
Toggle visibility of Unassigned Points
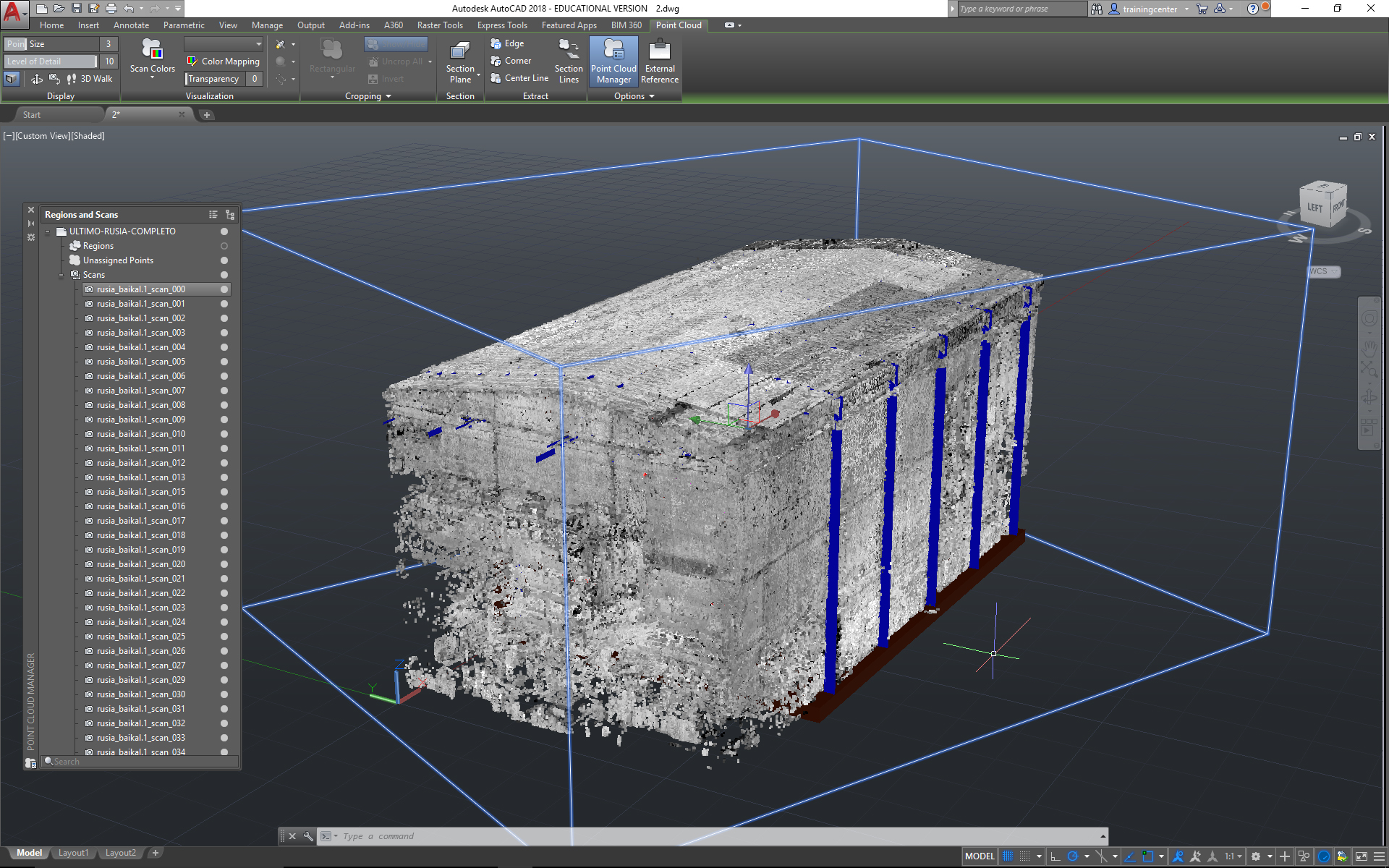point(224,260)
